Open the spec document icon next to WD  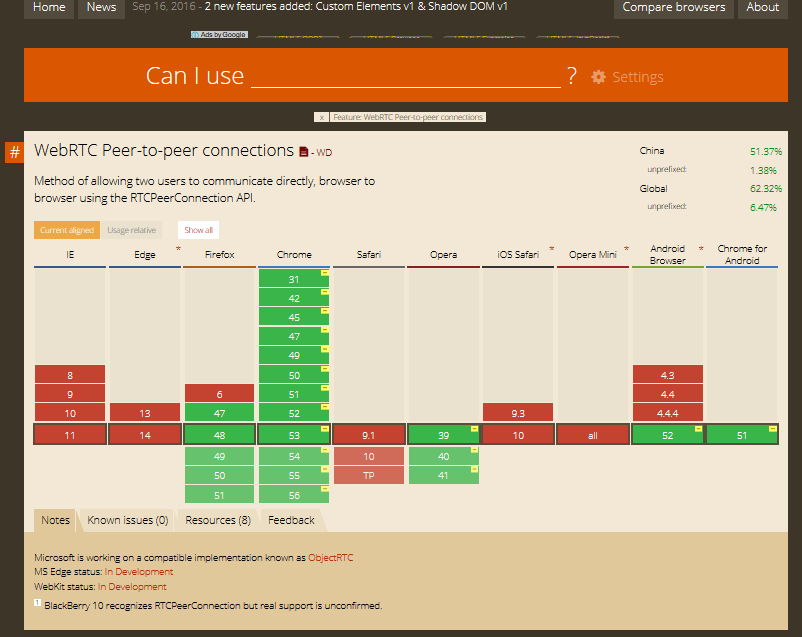click(x=303, y=152)
